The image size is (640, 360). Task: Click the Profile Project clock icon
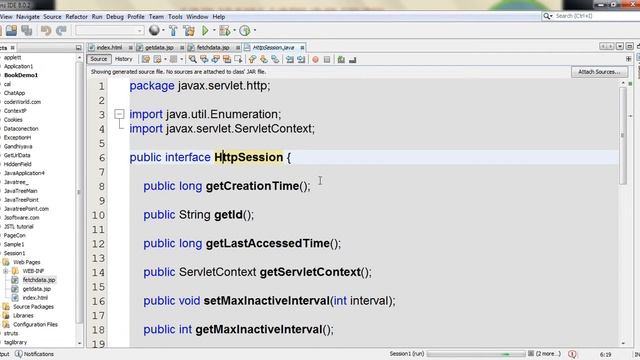244,31
